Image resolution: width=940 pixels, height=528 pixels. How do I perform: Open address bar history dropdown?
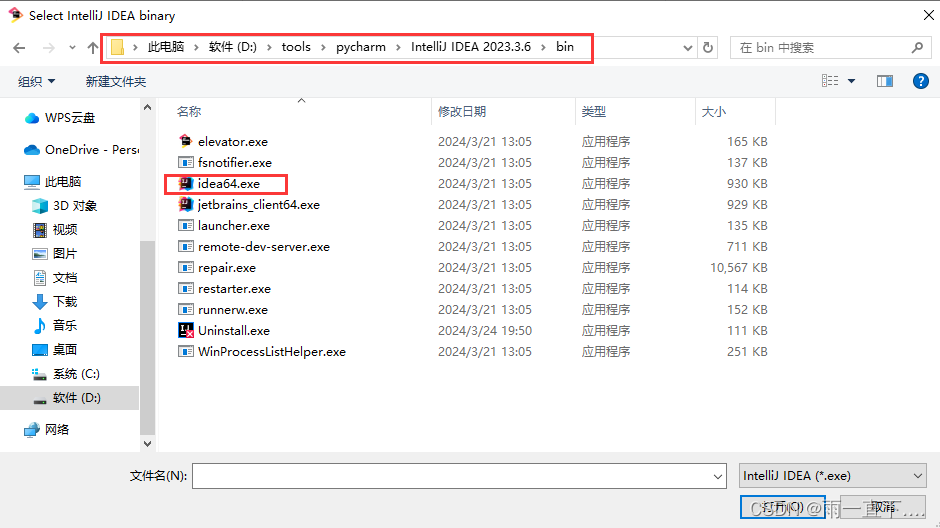tap(688, 48)
